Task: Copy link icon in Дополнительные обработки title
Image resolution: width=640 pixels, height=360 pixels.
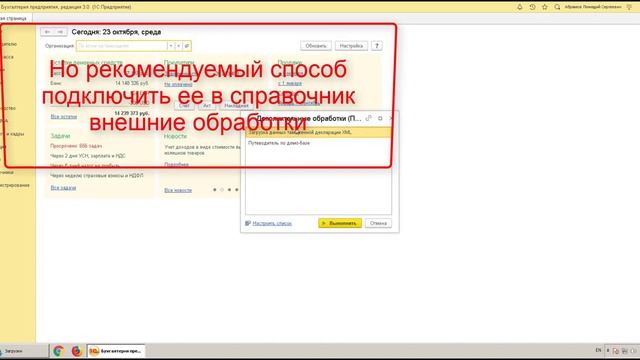Action: [369, 118]
